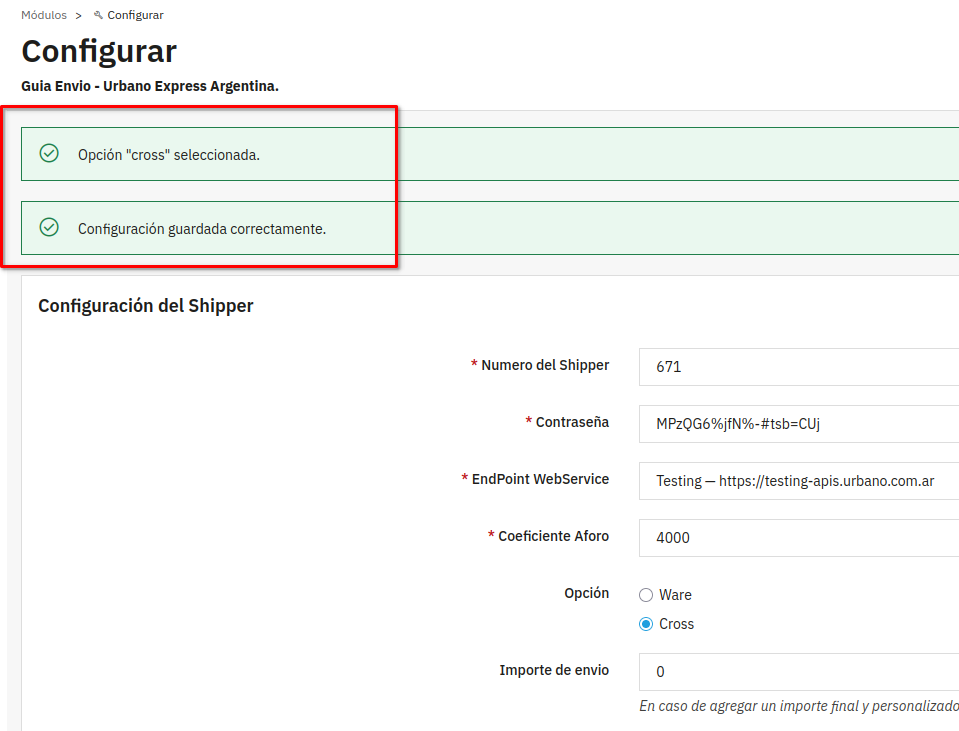
Task: Click the 'Coeficiente Aforo' field label
Action: [x=553, y=536]
